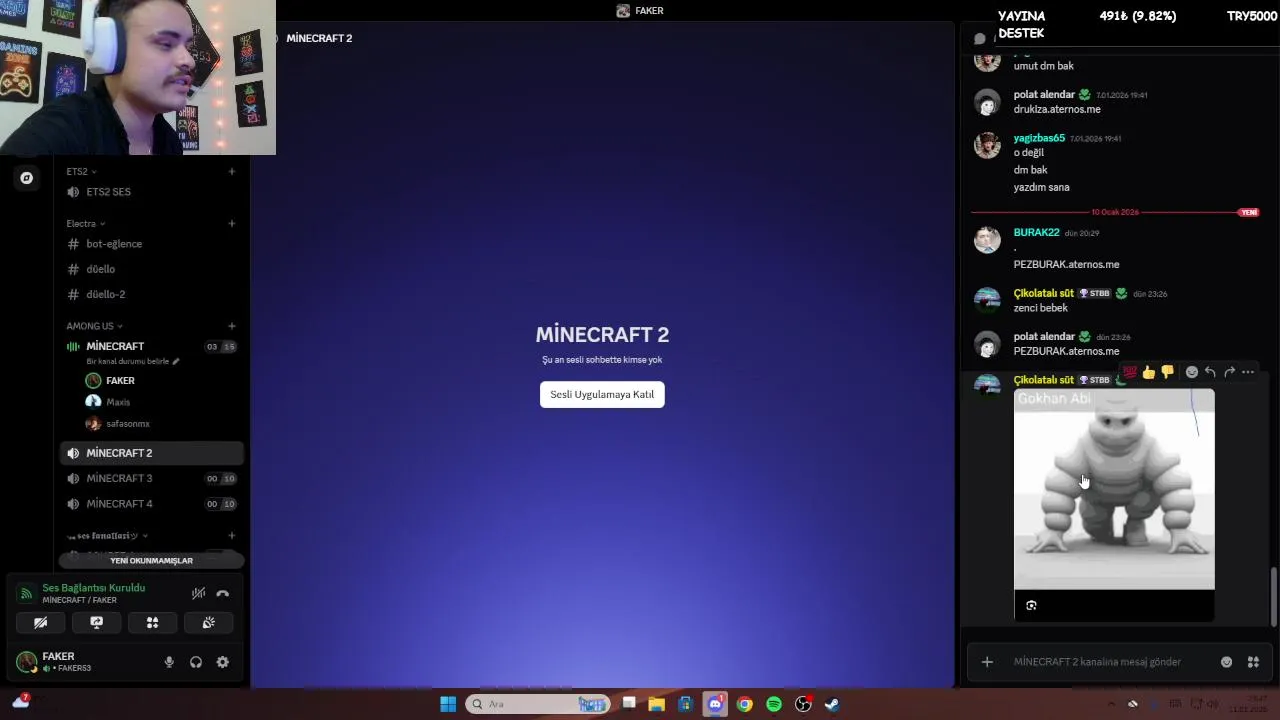Click the FAKER user avatar in user panel

27,661
